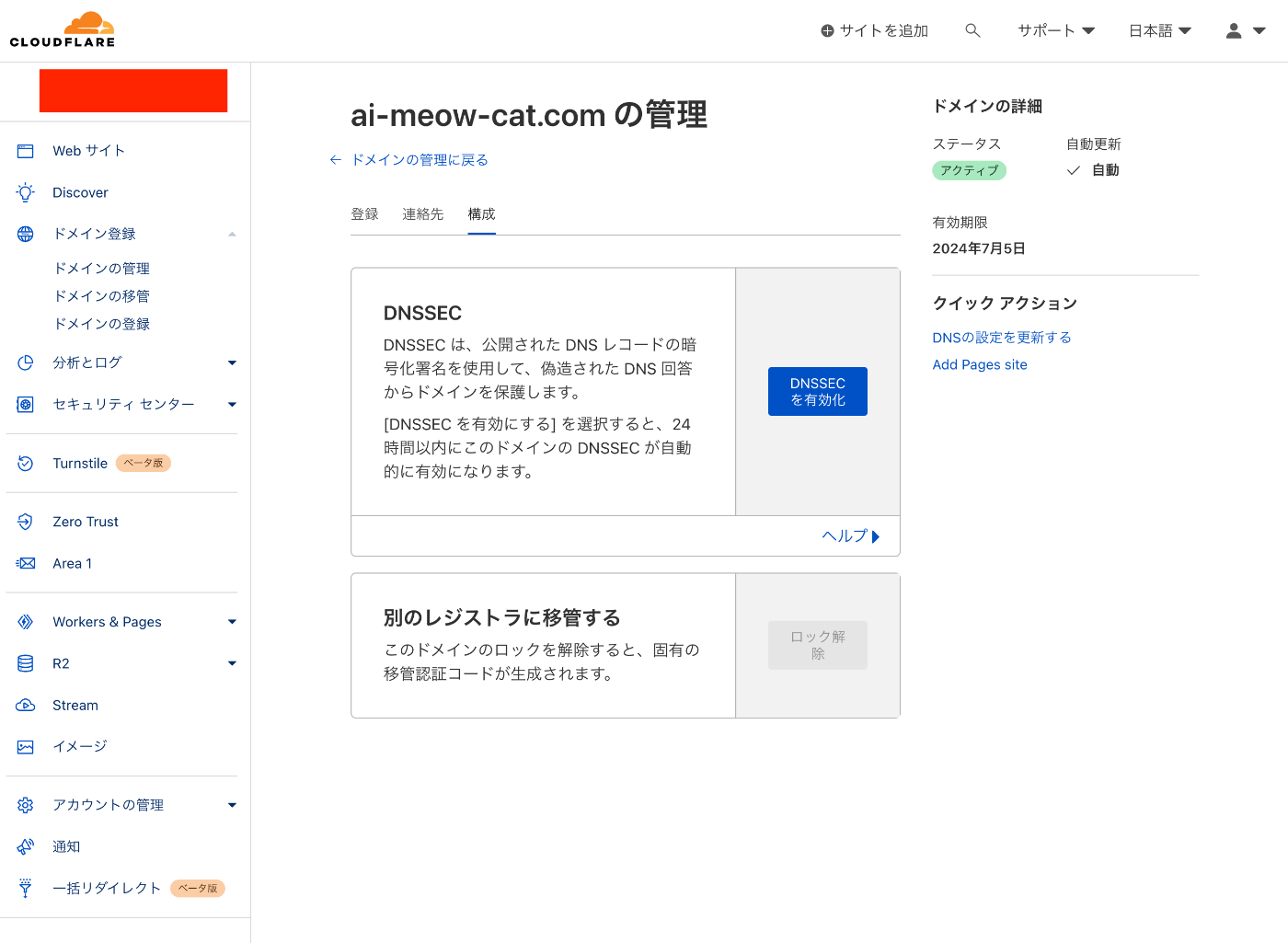1288x943 pixels.
Task: Go back via ドメインの管理に戻る link
Action: tap(420, 160)
